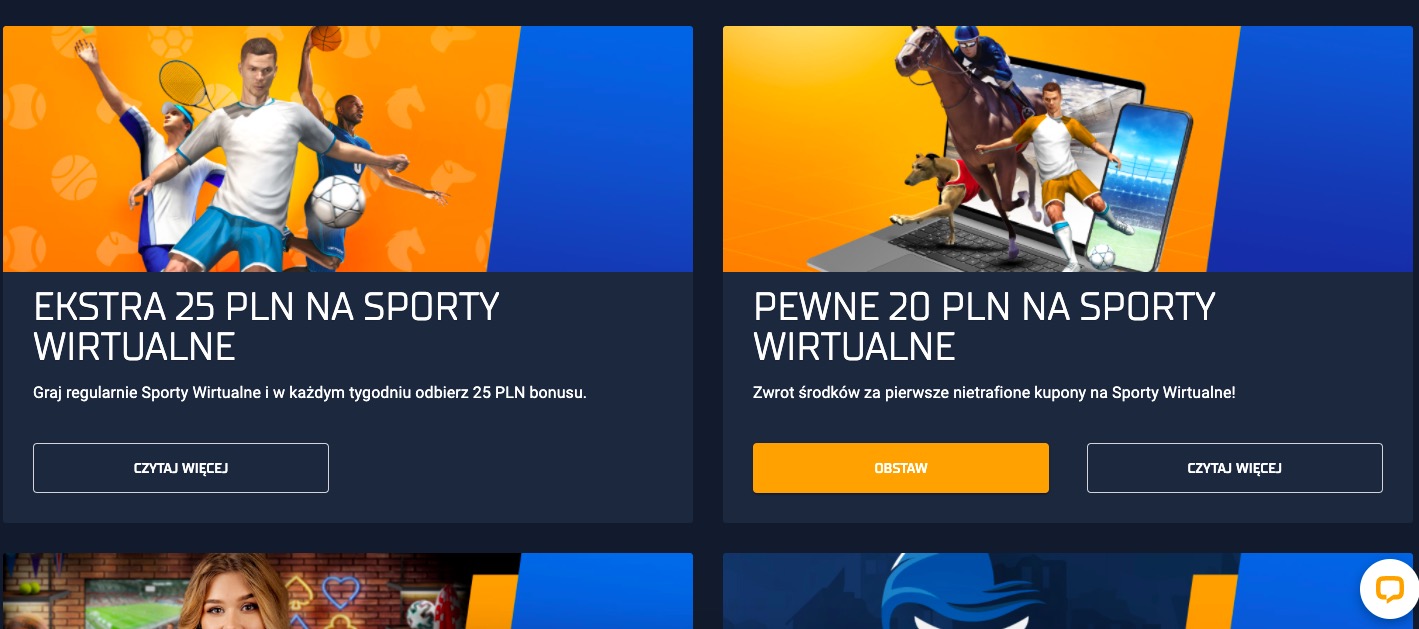Click the Zwrot środków promo description text
This screenshot has width=1419, height=629.
click(x=994, y=393)
